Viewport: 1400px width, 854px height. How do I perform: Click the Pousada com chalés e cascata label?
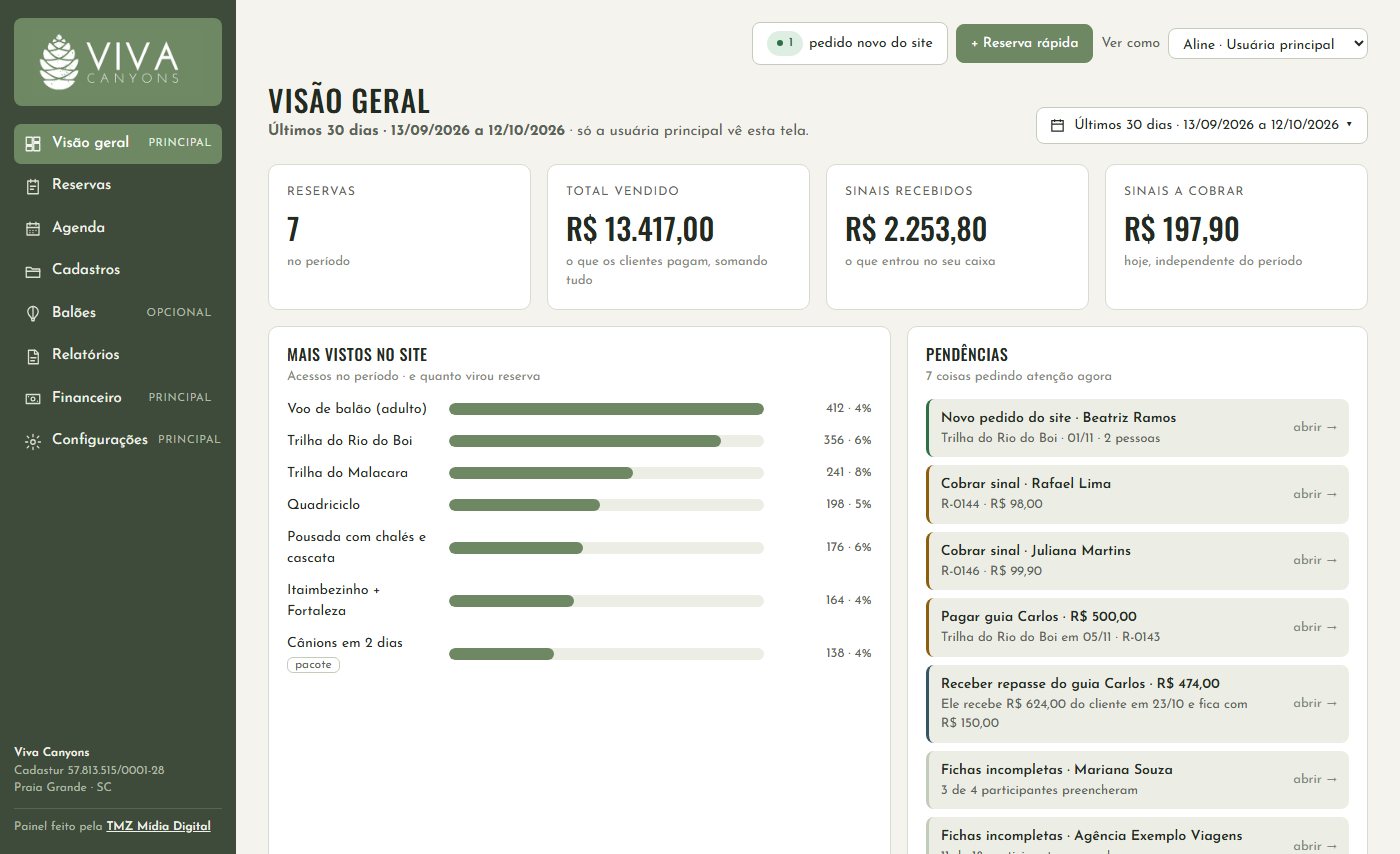click(357, 547)
